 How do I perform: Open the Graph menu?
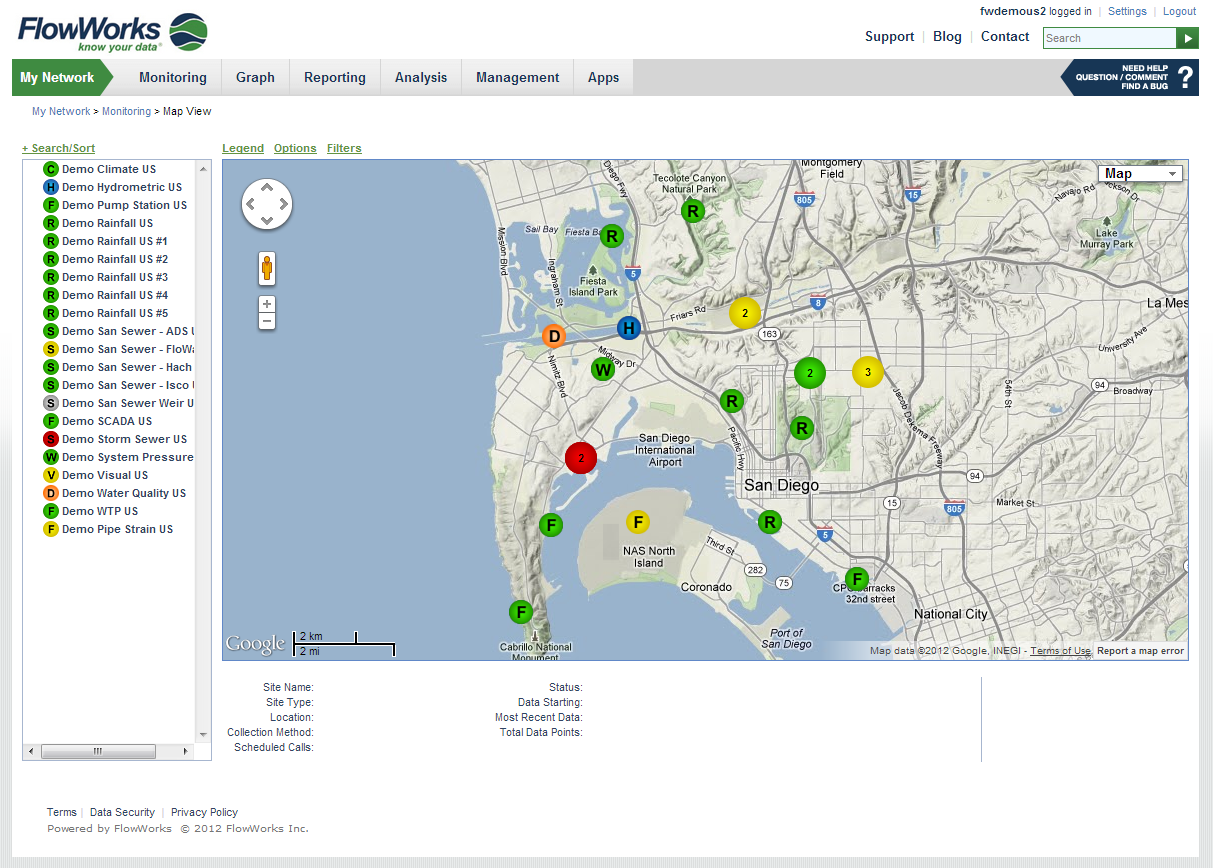pyautogui.click(x=255, y=77)
